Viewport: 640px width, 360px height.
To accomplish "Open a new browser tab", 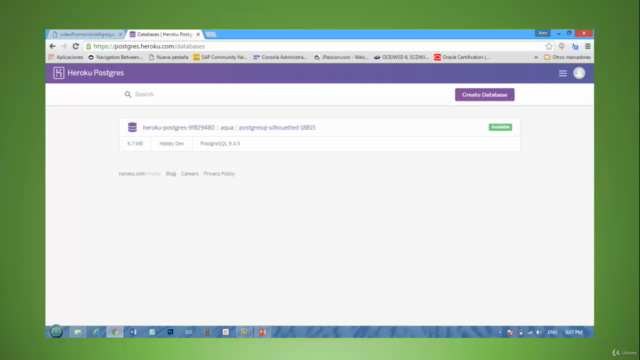I will click(211, 34).
